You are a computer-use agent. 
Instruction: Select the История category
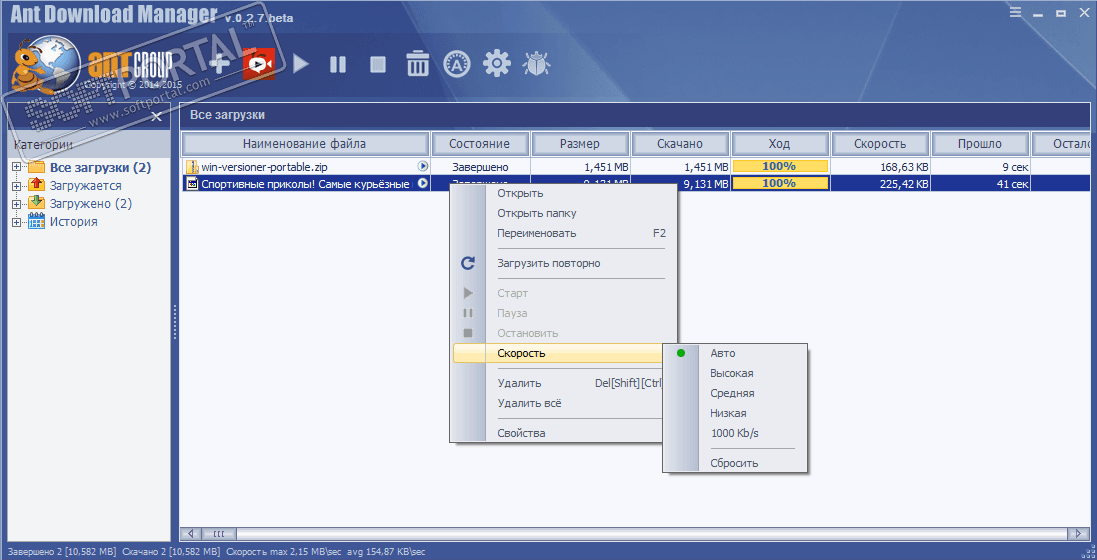tap(73, 223)
